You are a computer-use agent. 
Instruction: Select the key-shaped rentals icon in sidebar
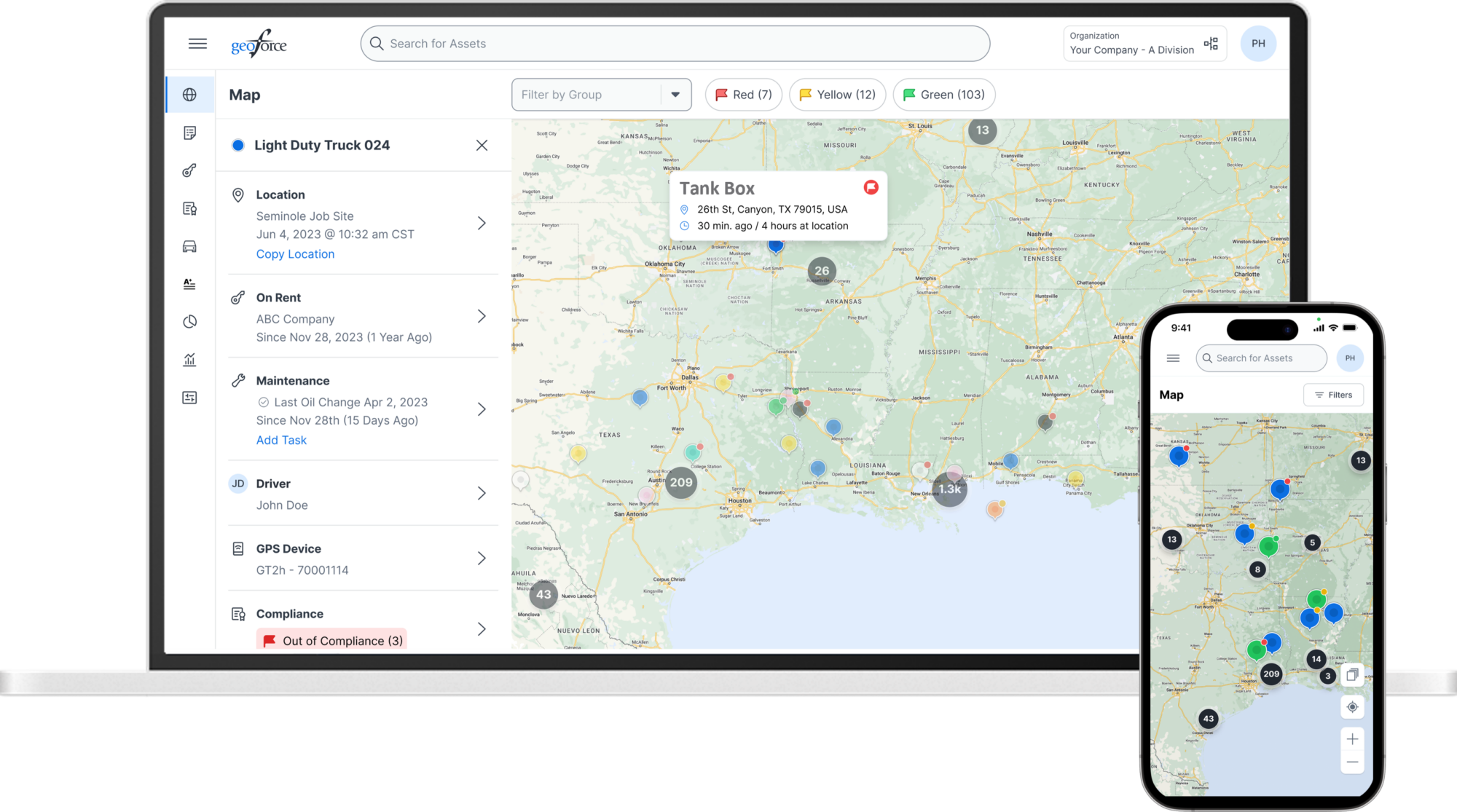(x=189, y=170)
